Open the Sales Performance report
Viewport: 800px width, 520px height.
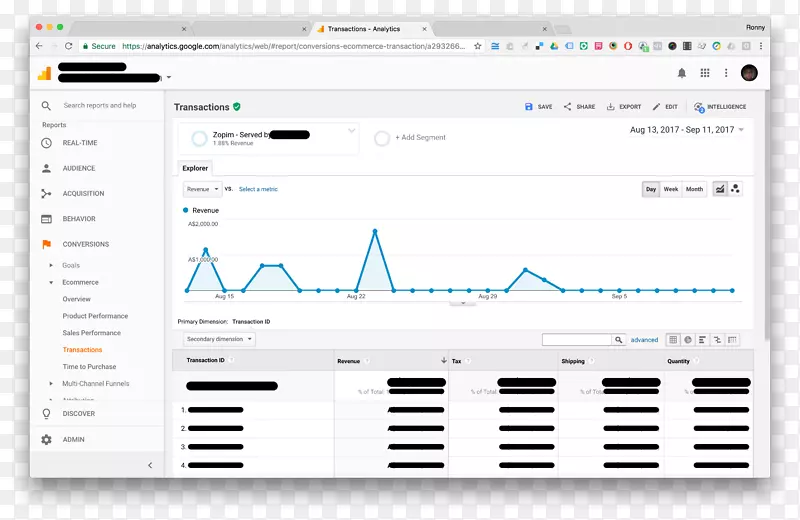click(92, 333)
